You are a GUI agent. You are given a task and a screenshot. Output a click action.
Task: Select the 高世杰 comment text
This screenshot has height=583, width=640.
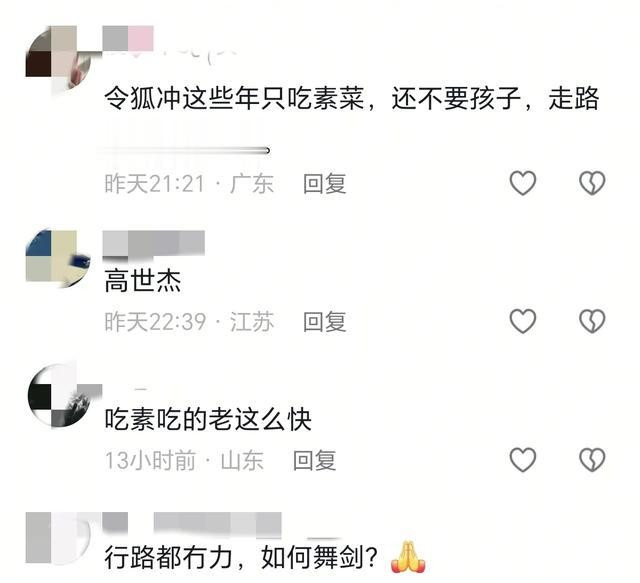(x=143, y=281)
